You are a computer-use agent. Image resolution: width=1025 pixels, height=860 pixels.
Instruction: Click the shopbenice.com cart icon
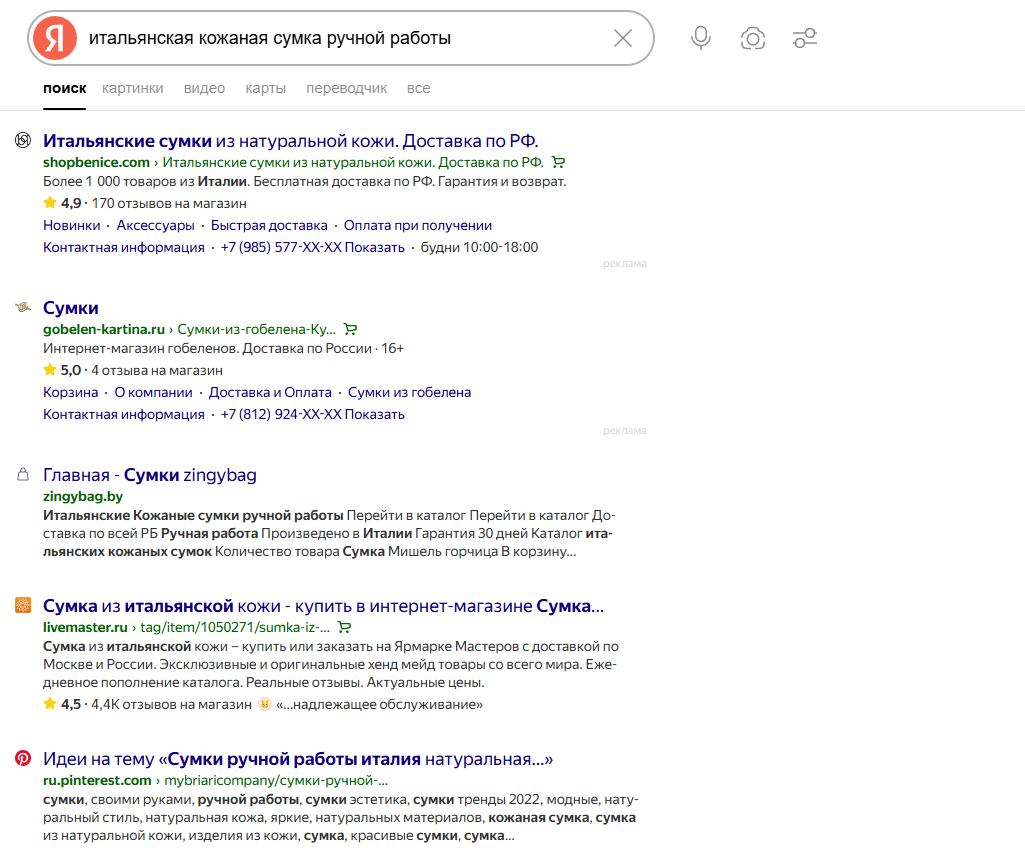(558, 162)
